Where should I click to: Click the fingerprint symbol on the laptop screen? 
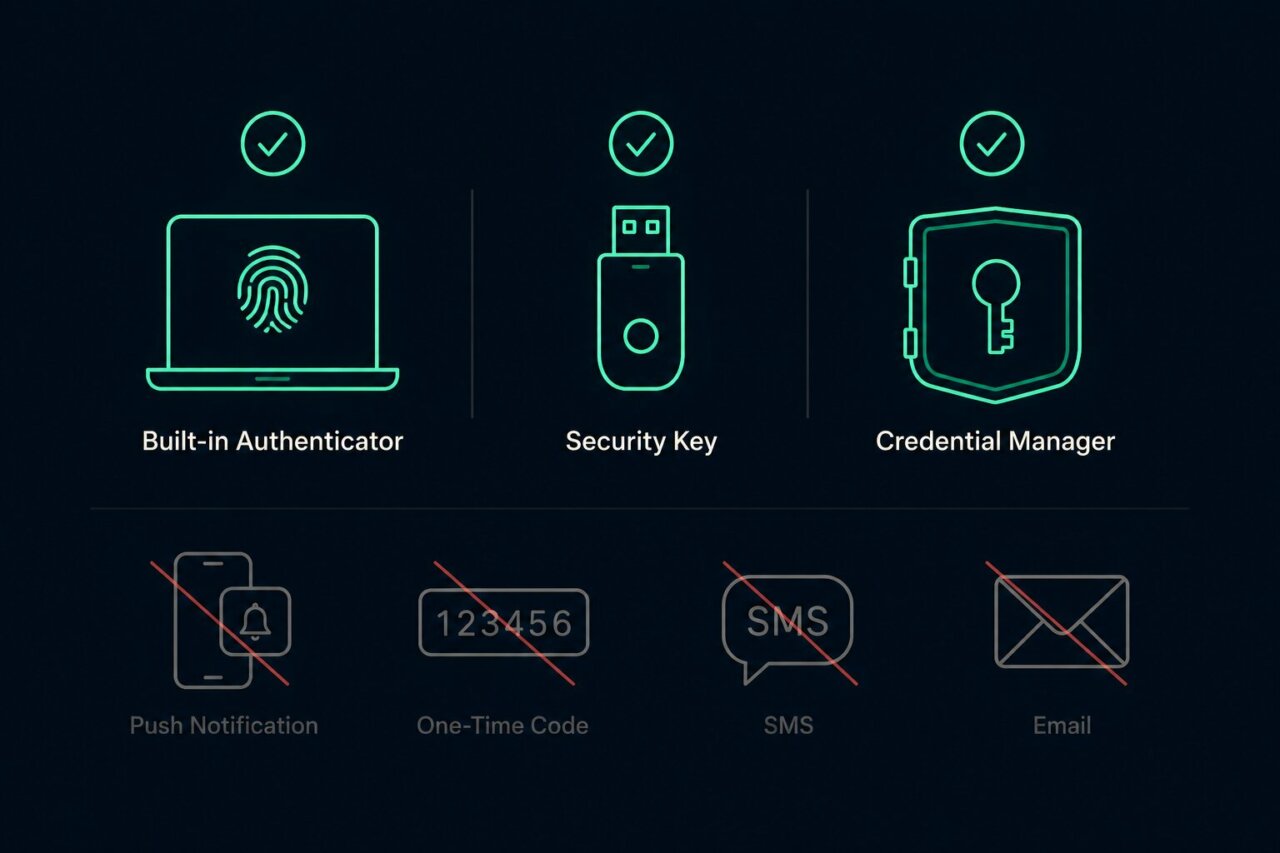click(x=273, y=290)
